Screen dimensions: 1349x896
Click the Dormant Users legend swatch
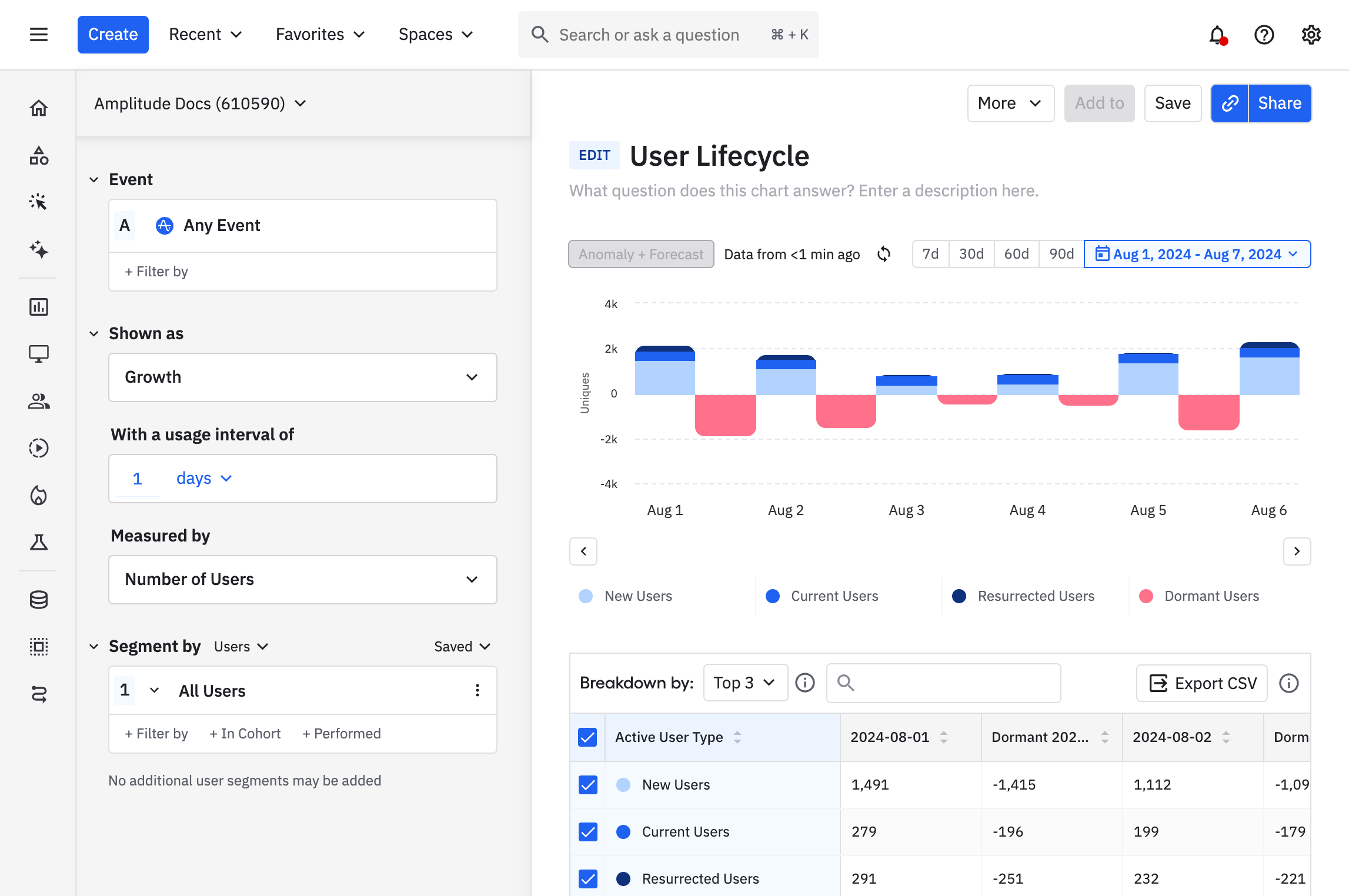pos(1146,596)
